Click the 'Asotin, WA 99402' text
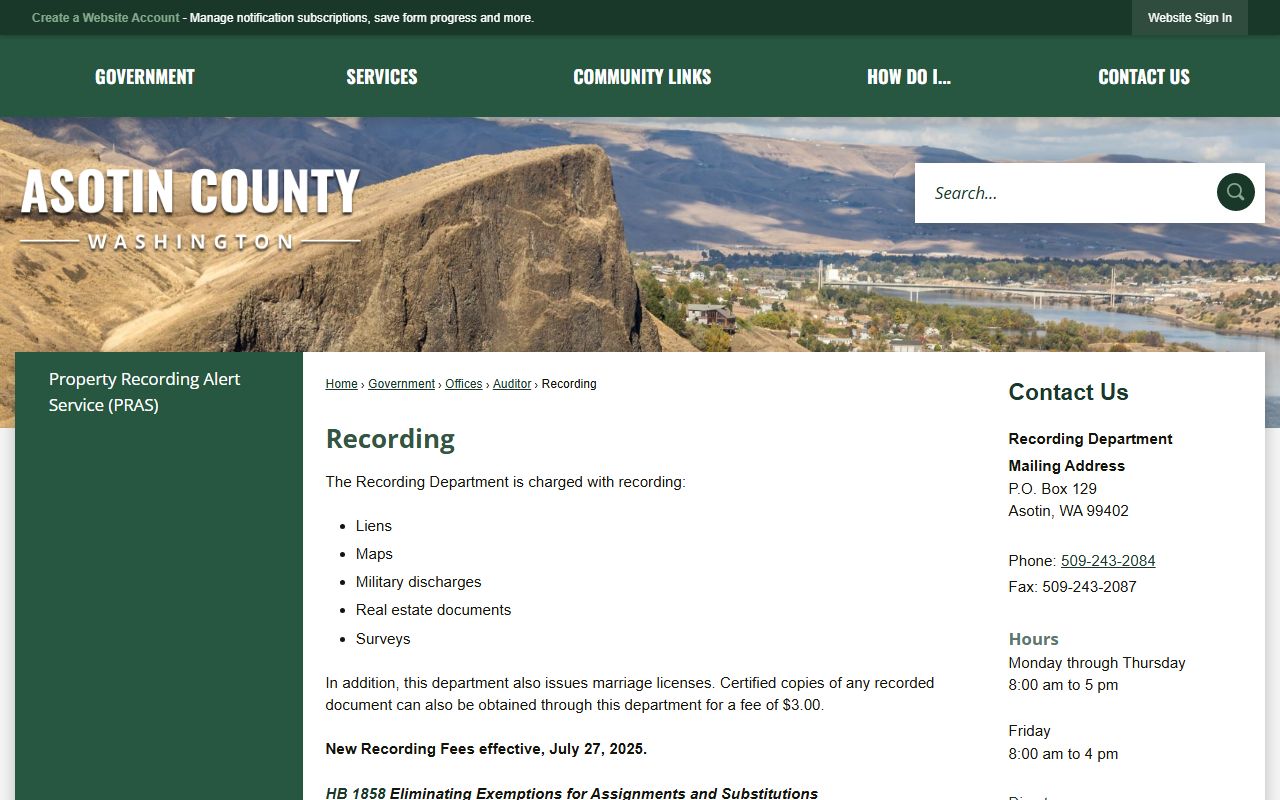The height and width of the screenshot is (800, 1280). (x=1068, y=511)
